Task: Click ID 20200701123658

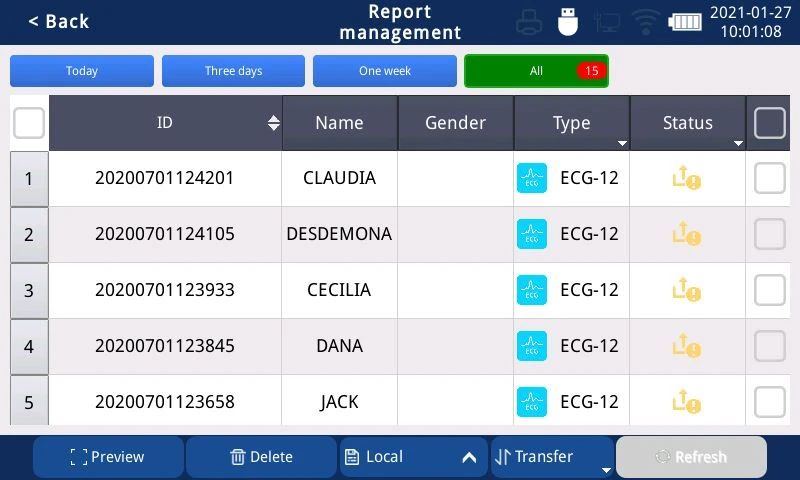Action: (x=164, y=402)
